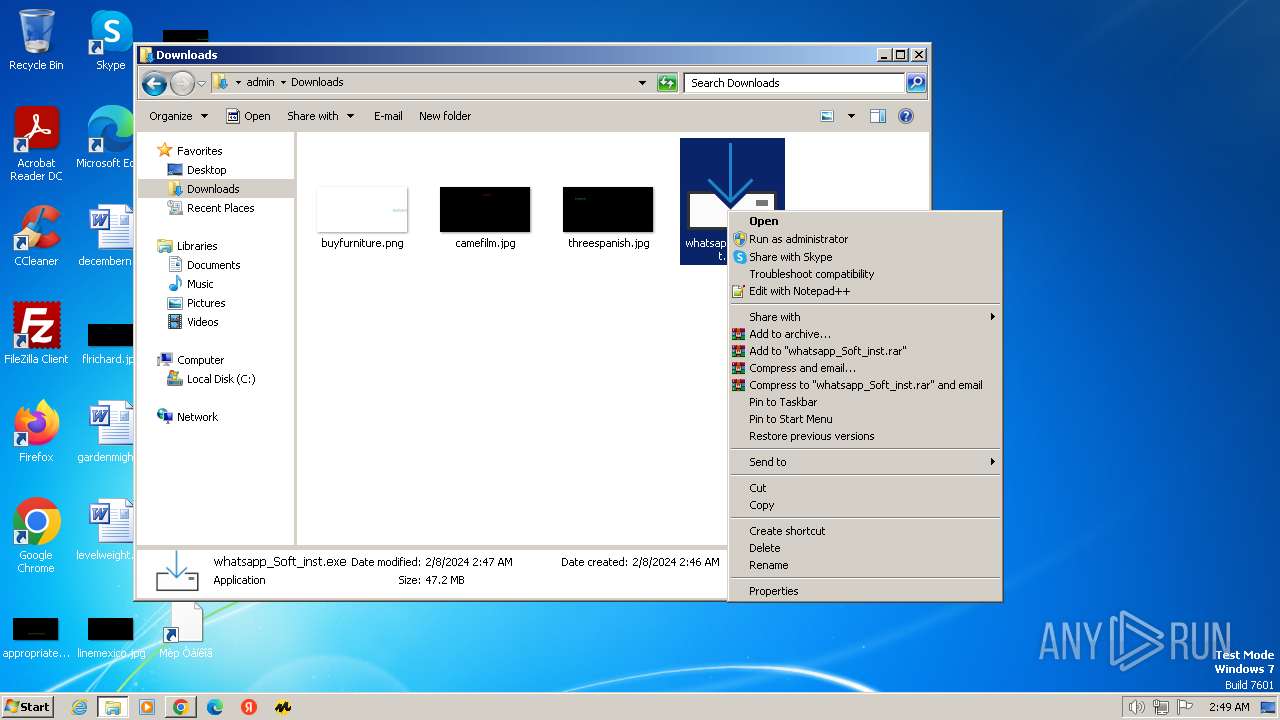Choose Share with Skype
The image size is (1280, 720).
[865, 257]
